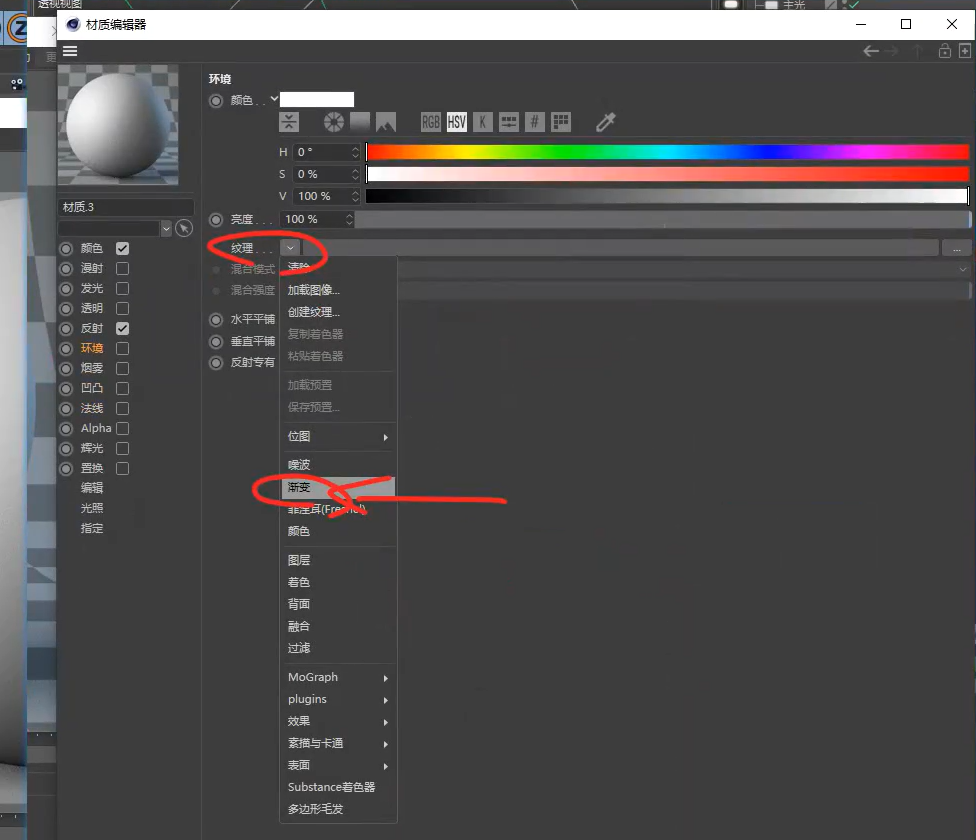Switch color picker to RGB mode

click(x=431, y=122)
